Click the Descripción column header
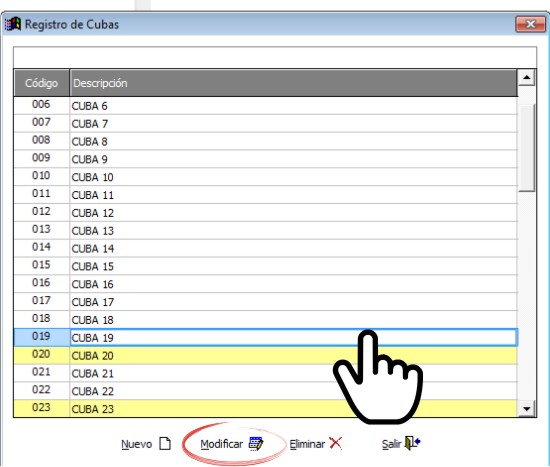 click(x=294, y=83)
